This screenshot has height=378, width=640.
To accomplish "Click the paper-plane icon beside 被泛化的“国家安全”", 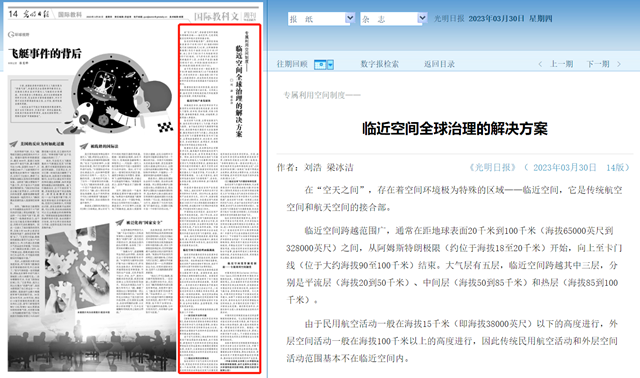I will 120,222.
